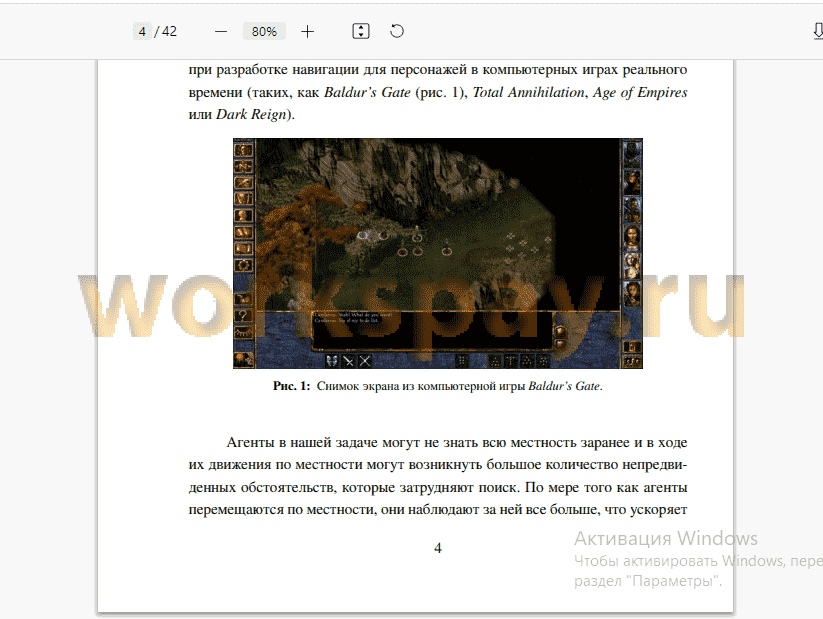Click the italic text "Age of Empires"

[640, 92]
